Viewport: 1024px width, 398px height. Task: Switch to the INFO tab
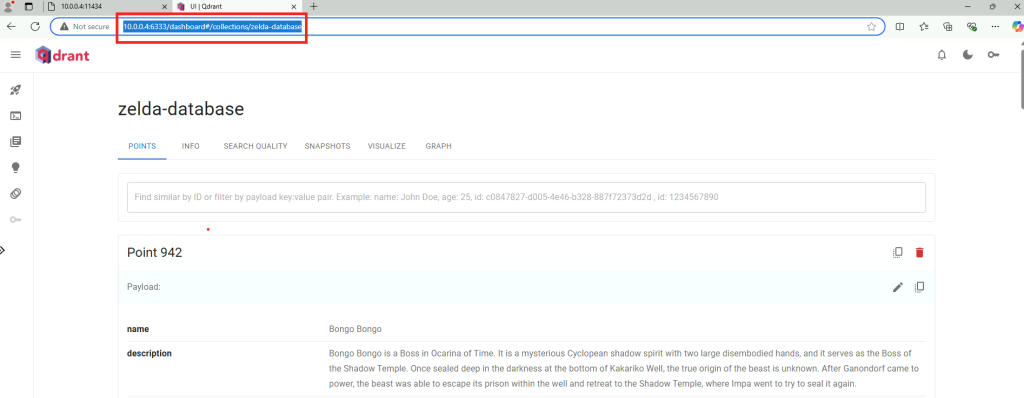point(191,146)
